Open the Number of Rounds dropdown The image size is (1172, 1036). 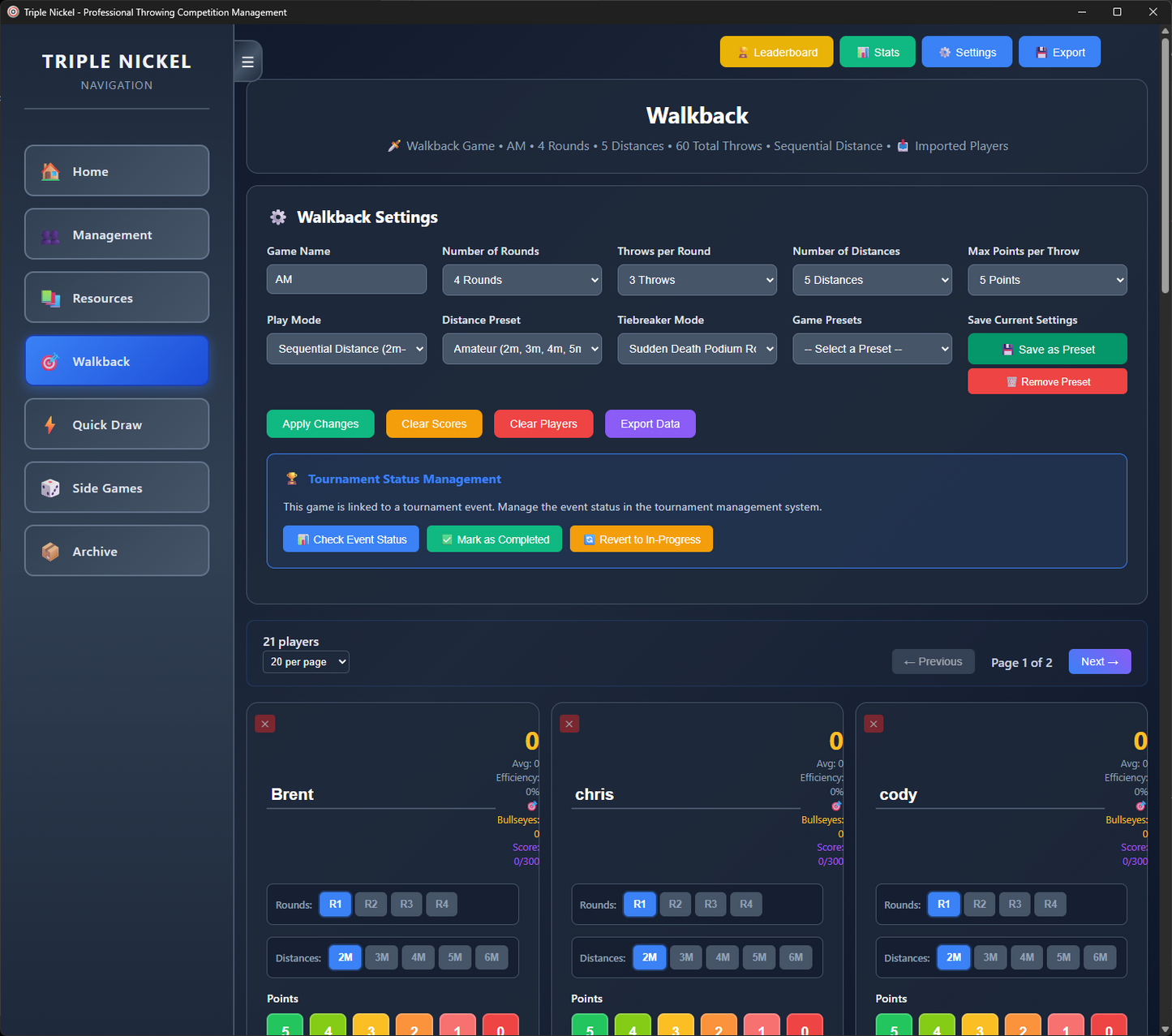pyautogui.click(x=522, y=280)
